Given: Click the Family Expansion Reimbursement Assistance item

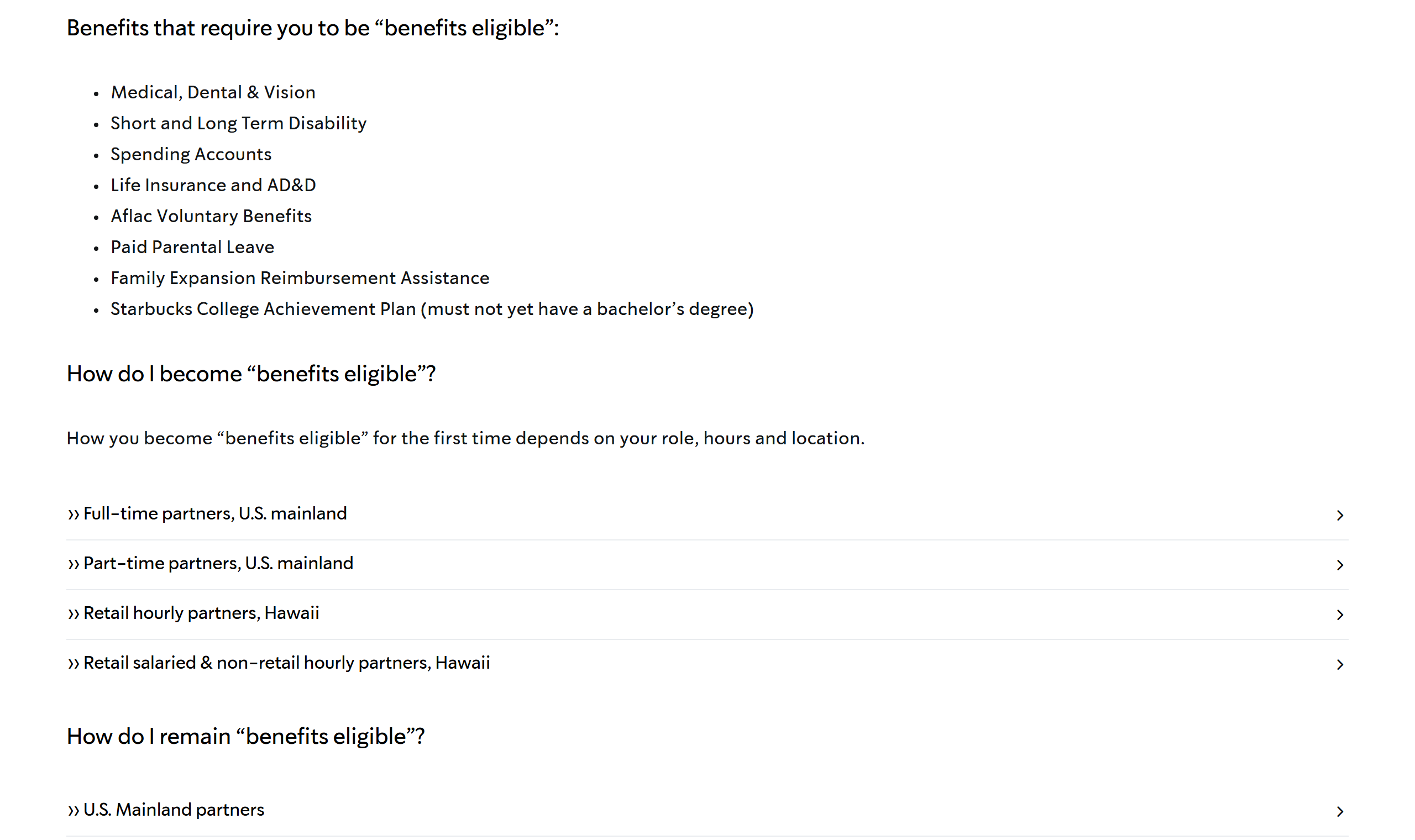Looking at the screenshot, I should [x=300, y=278].
